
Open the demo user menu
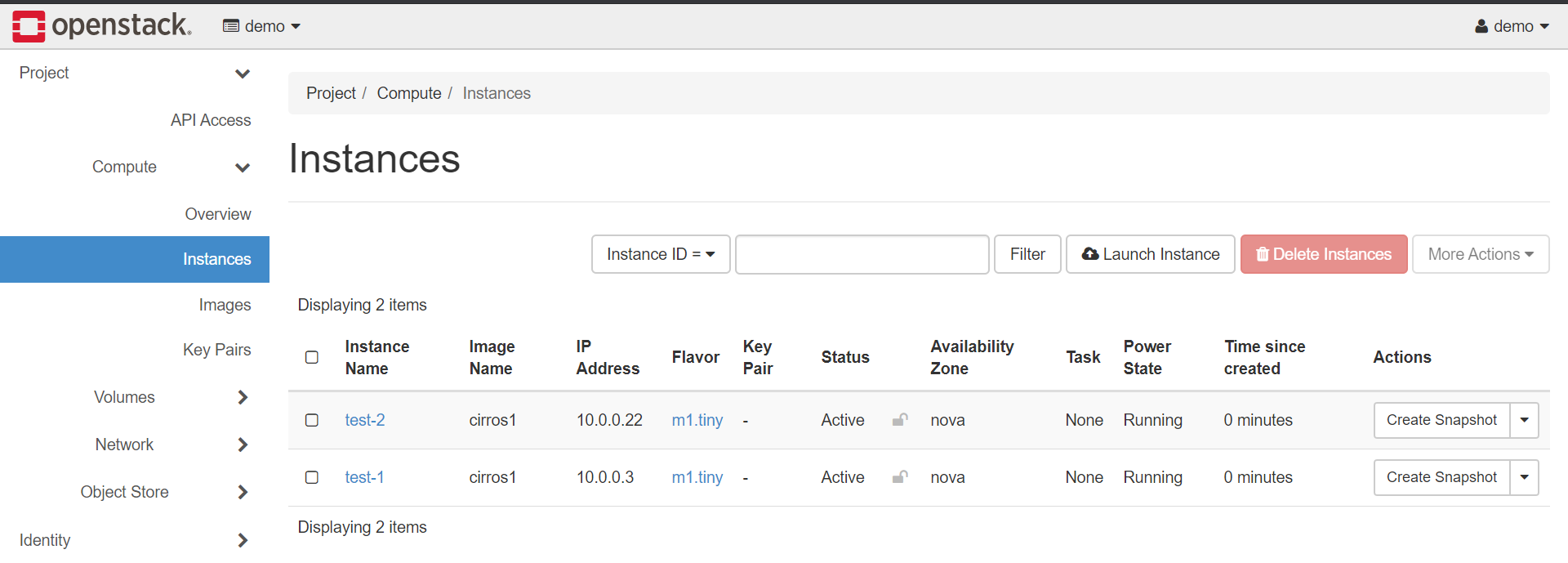click(1512, 26)
